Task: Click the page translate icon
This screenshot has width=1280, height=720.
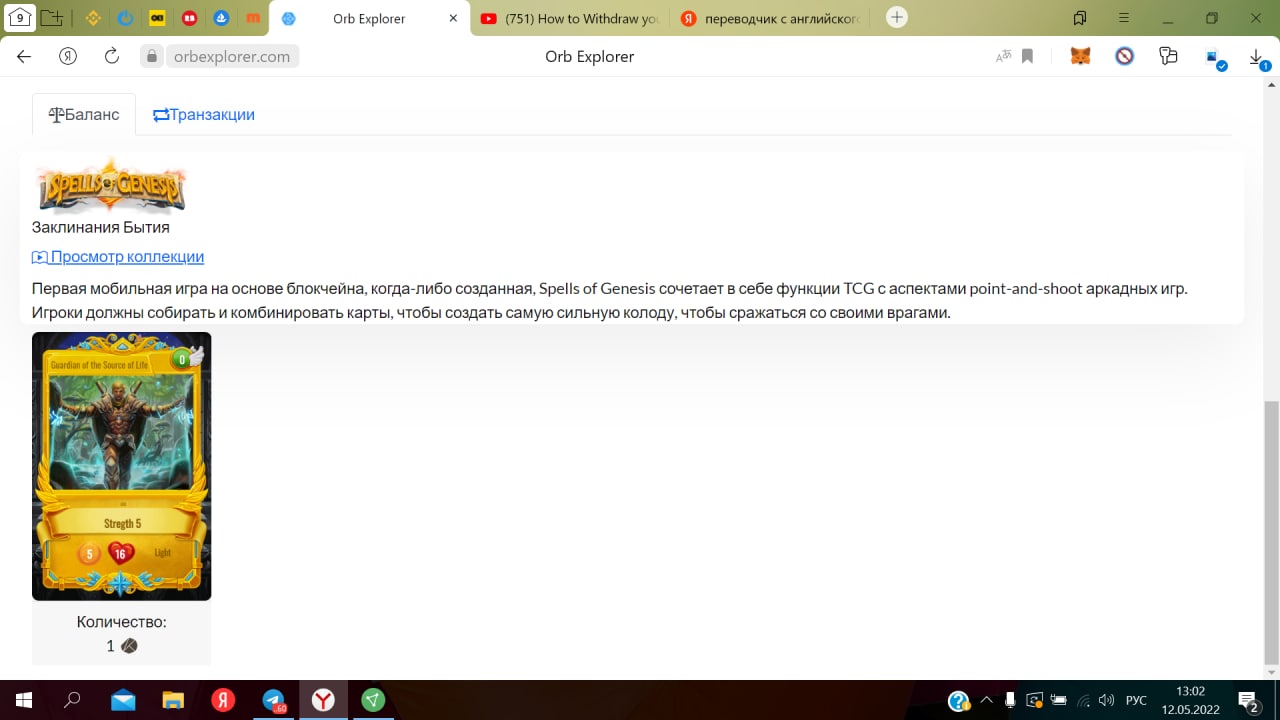Action: [1003, 56]
